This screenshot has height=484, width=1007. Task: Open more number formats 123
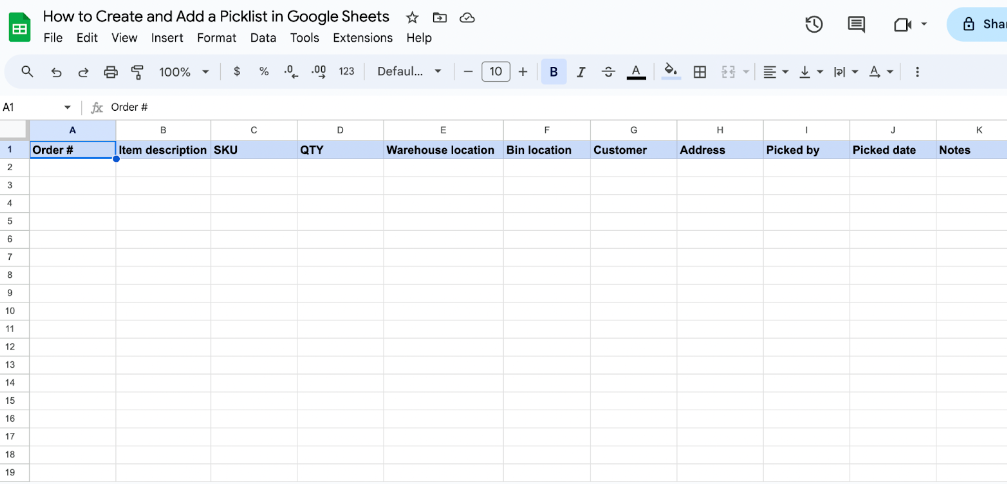[347, 72]
